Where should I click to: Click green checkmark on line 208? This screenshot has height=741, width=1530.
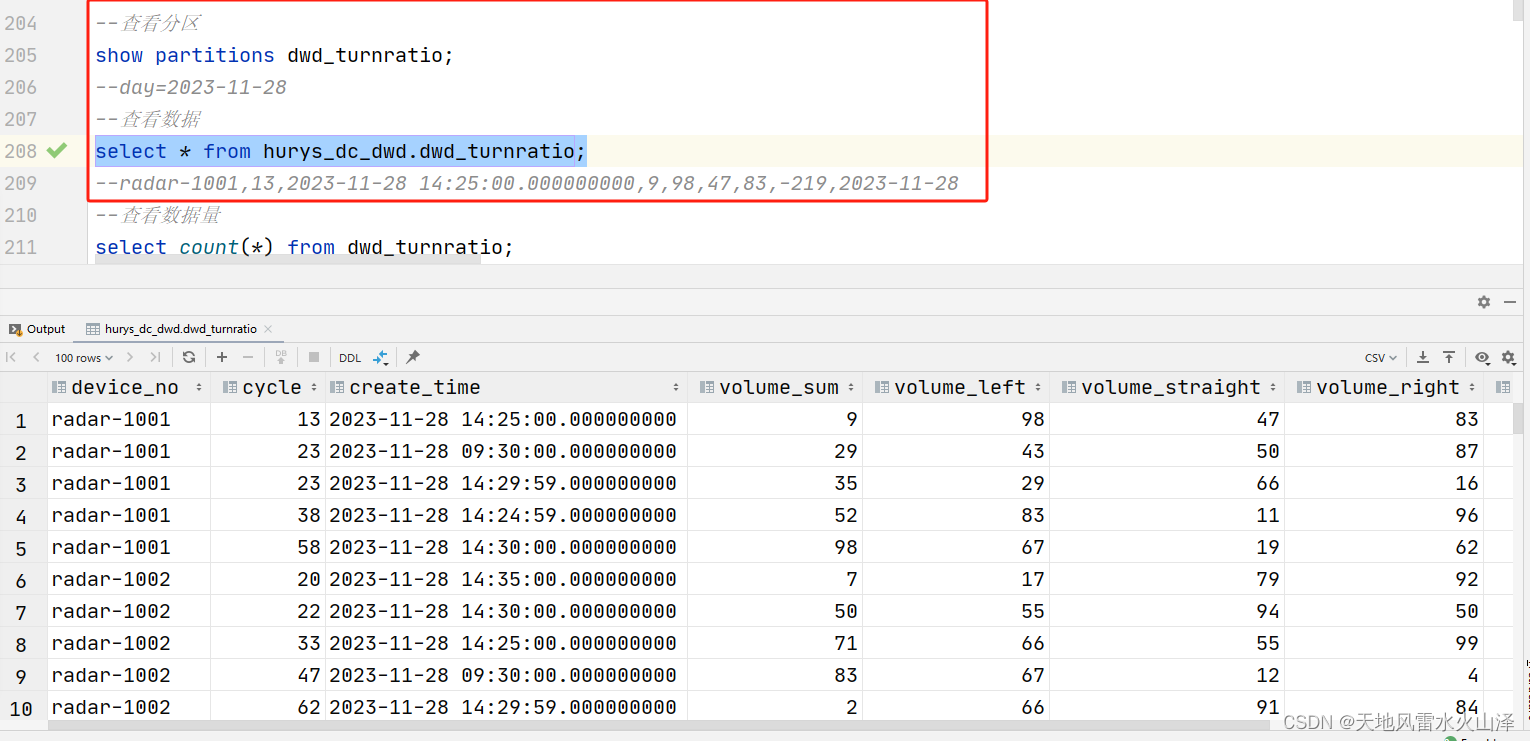57,151
